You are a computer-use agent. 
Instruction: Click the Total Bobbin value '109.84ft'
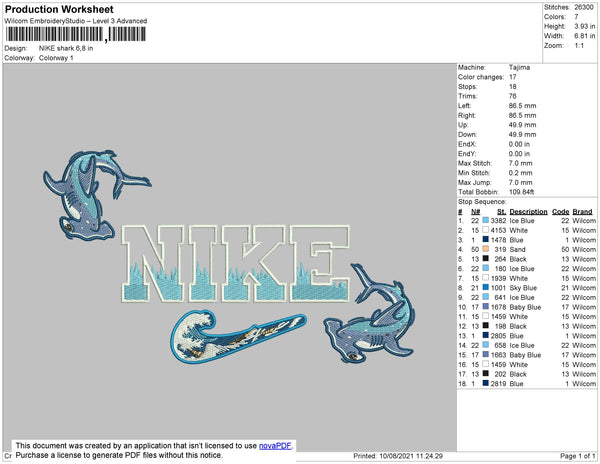521,192
